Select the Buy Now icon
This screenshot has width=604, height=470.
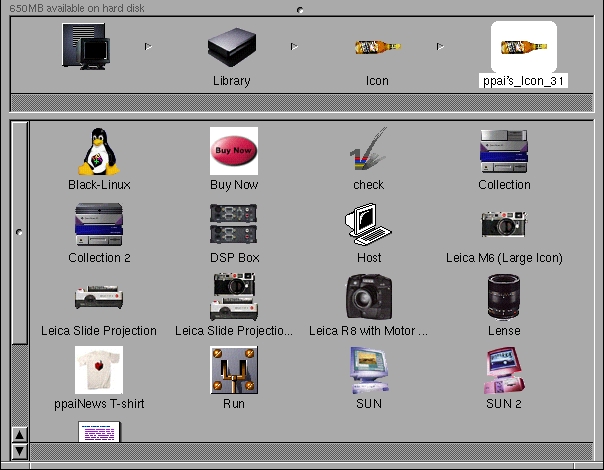point(233,151)
